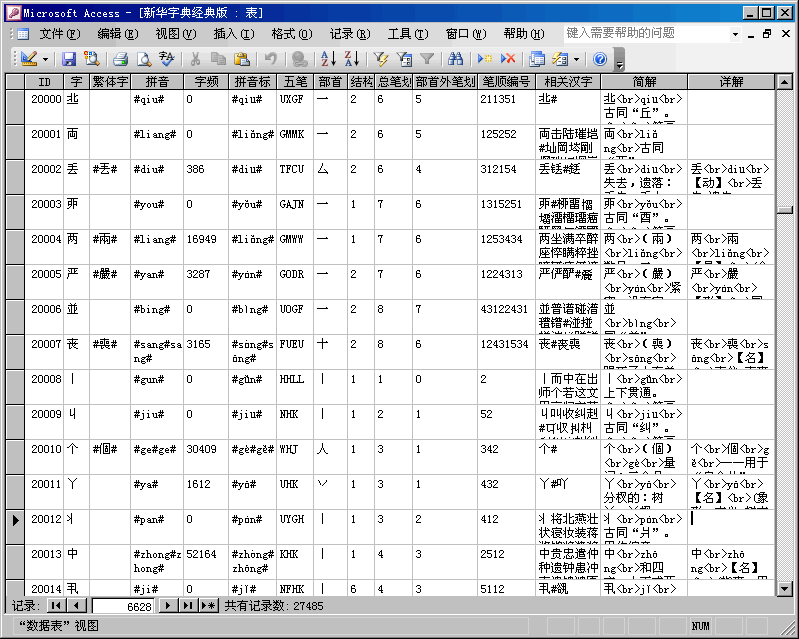This screenshot has width=799, height=639.
Task: Expand the New Object dropdown arrow
Action: click(x=576, y=60)
